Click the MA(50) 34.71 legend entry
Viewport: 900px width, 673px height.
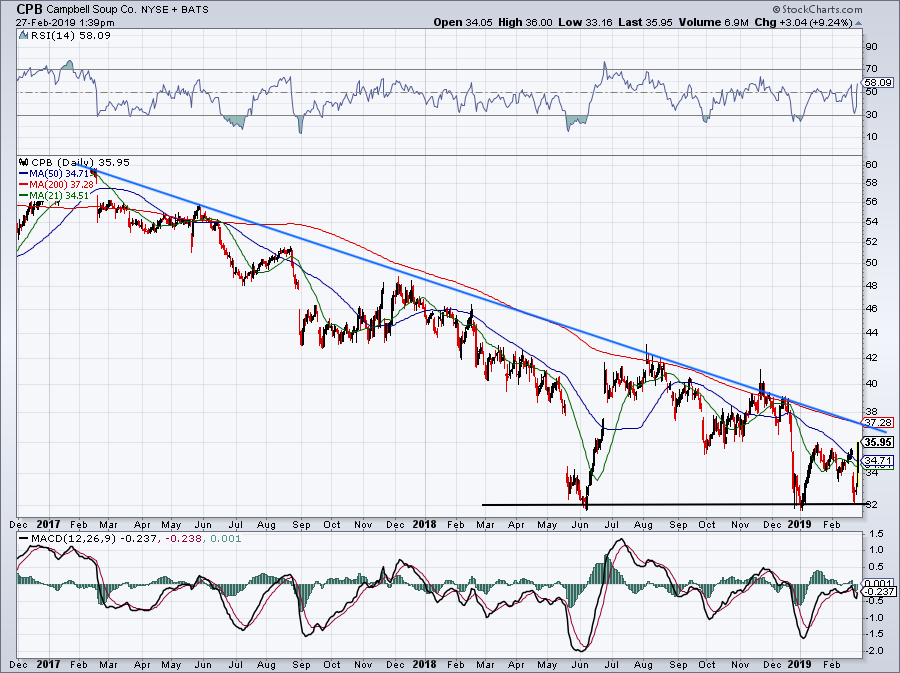pyautogui.click(x=60, y=173)
